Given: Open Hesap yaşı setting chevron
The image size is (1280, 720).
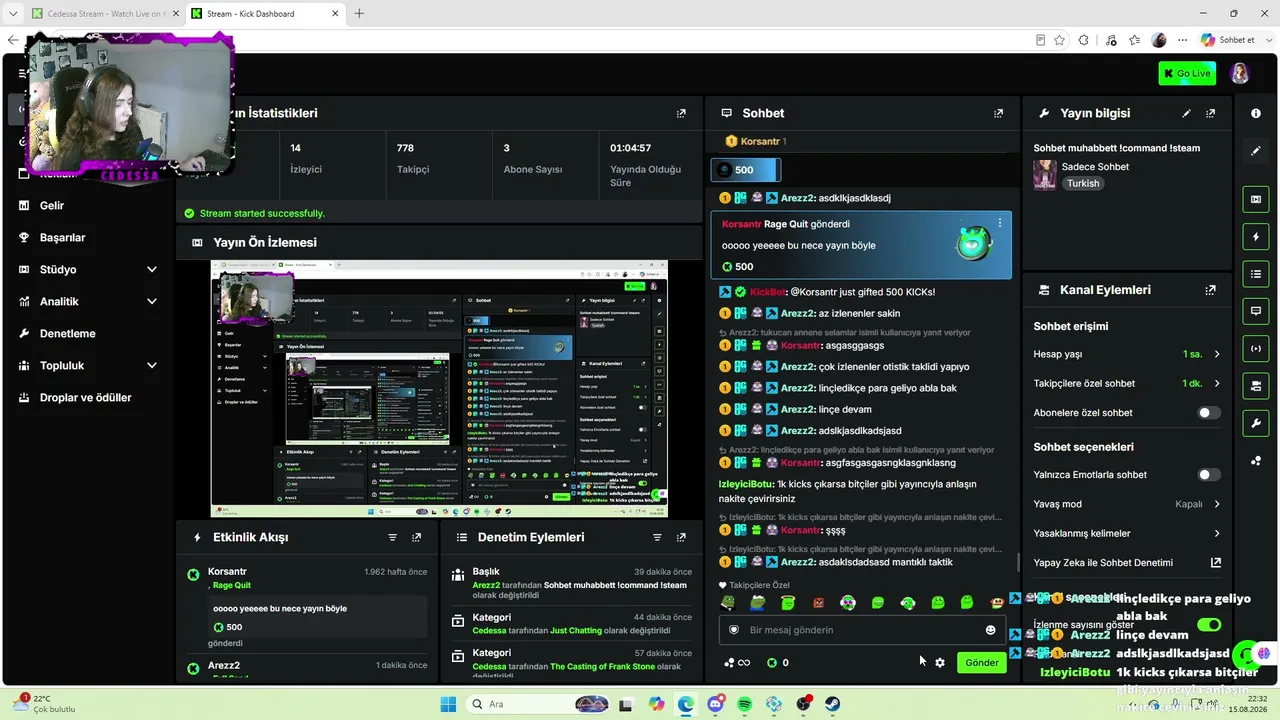Looking at the screenshot, I should (x=1217, y=354).
